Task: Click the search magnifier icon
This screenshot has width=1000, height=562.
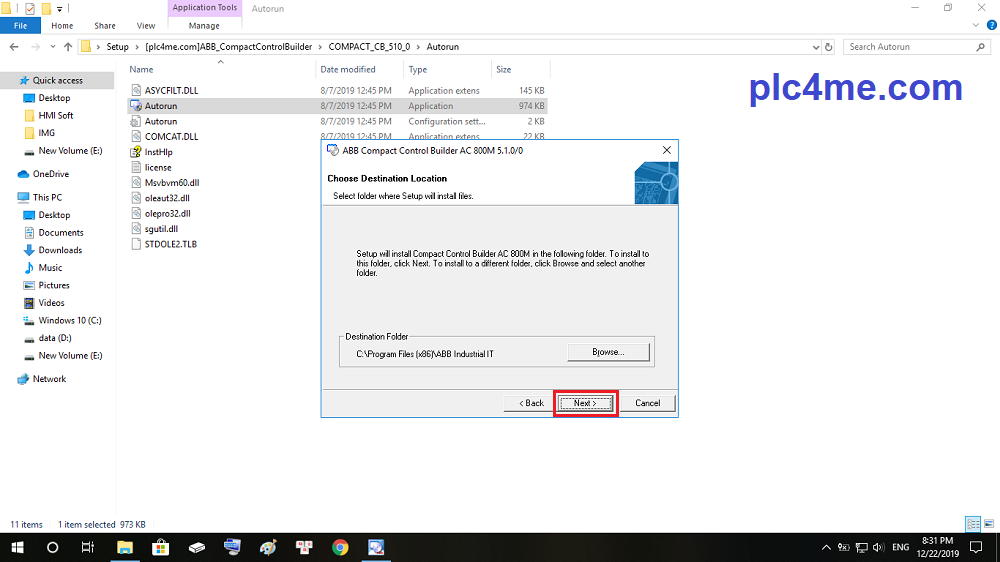Action: coord(981,47)
